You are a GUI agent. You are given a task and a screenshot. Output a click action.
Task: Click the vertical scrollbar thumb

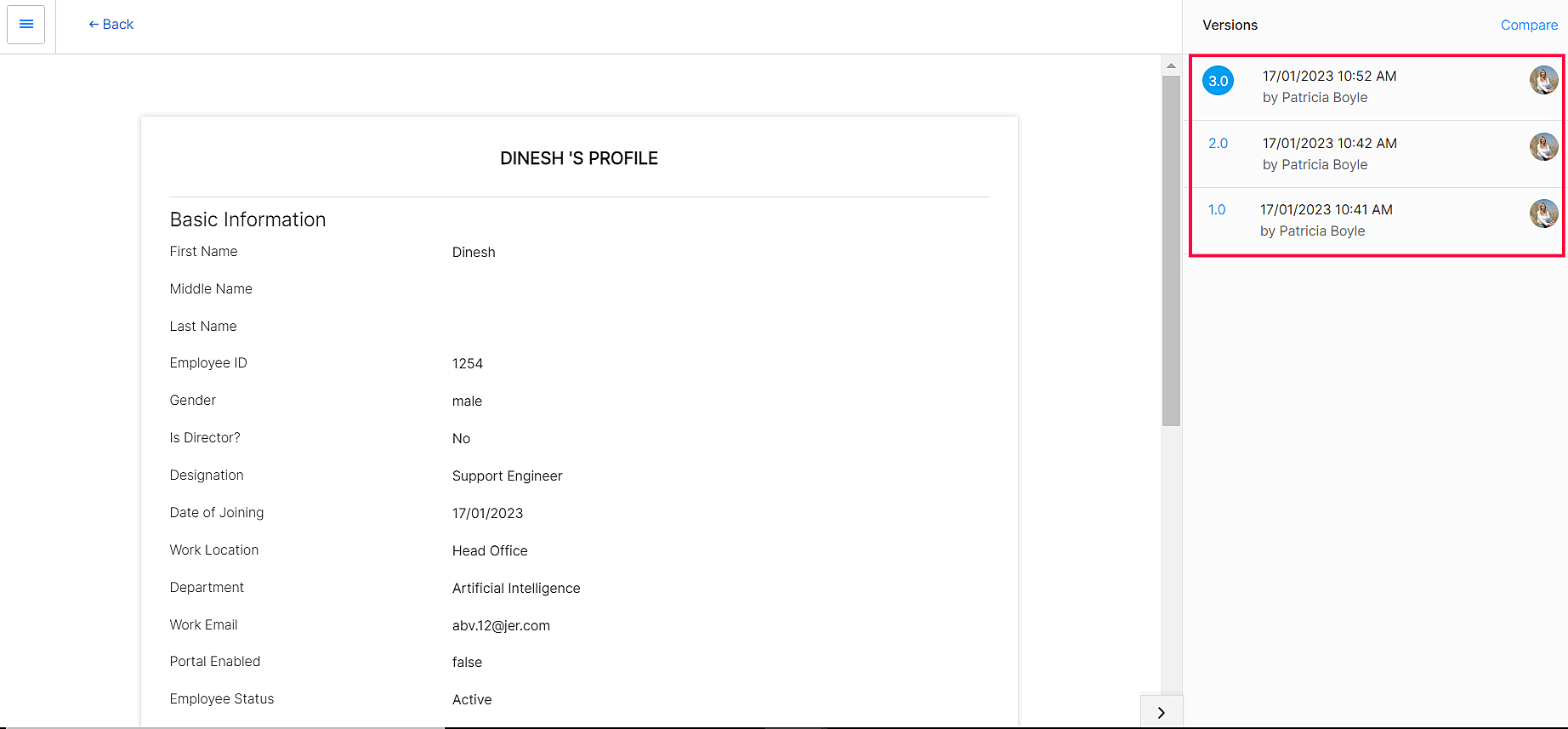pyautogui.click(x=1171, y=251)
